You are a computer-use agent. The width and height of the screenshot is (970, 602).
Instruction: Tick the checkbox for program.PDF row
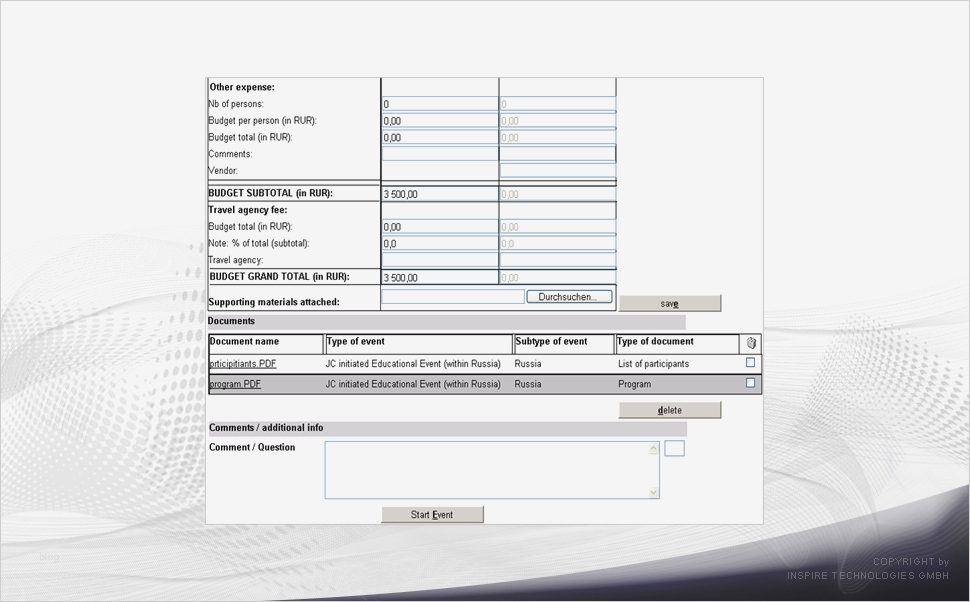(750, 383)
